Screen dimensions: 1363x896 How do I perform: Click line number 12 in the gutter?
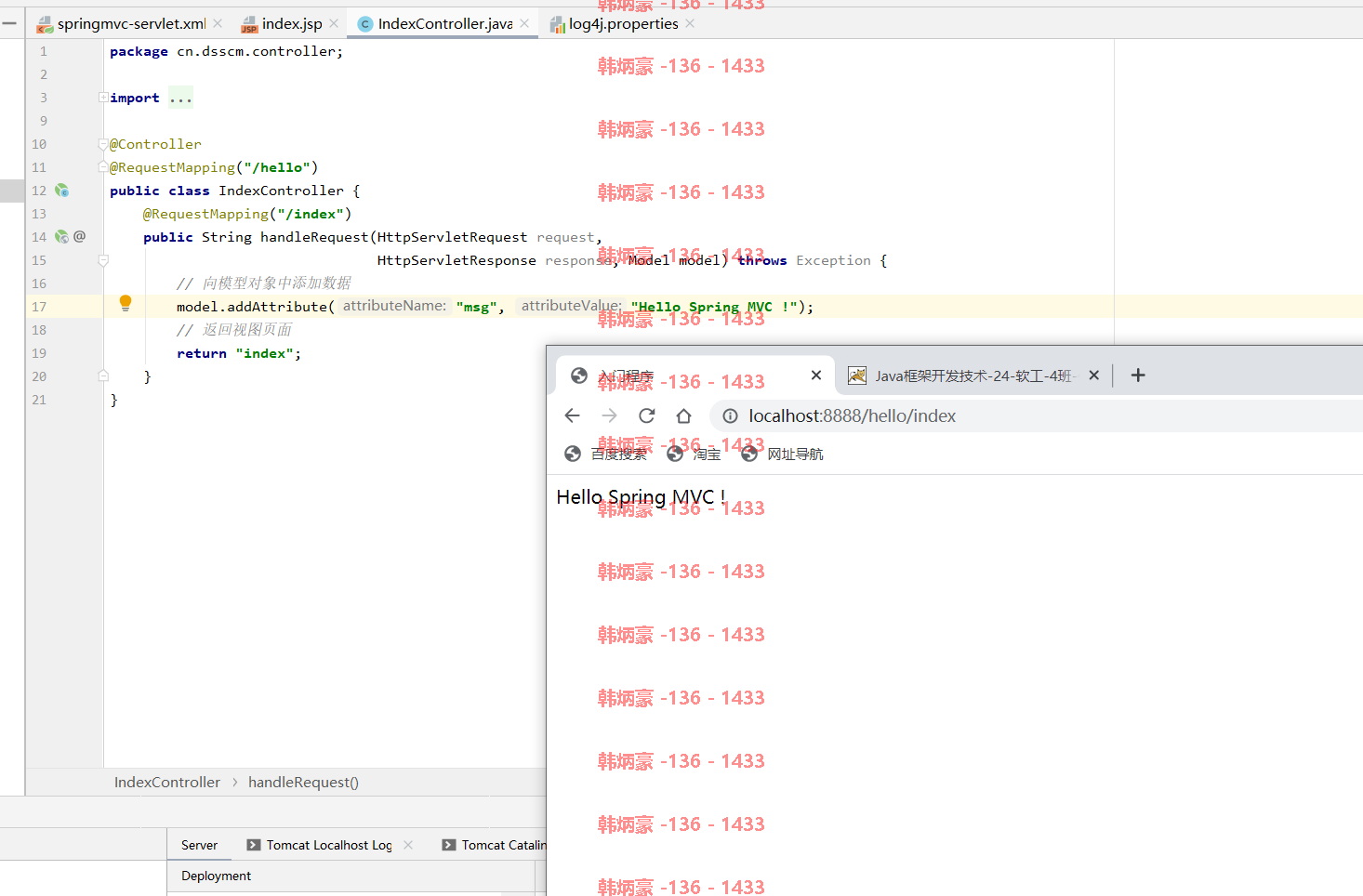point(39,191)
